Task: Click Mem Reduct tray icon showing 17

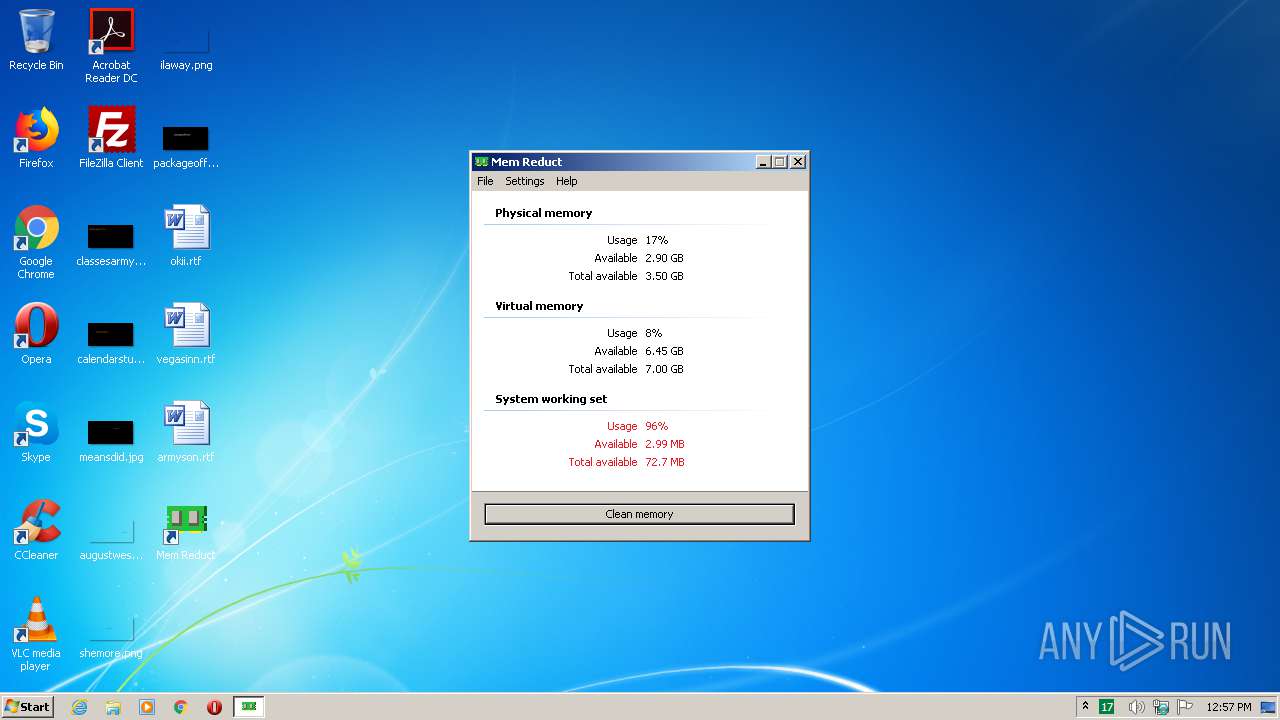Action: coord(1107,707)
